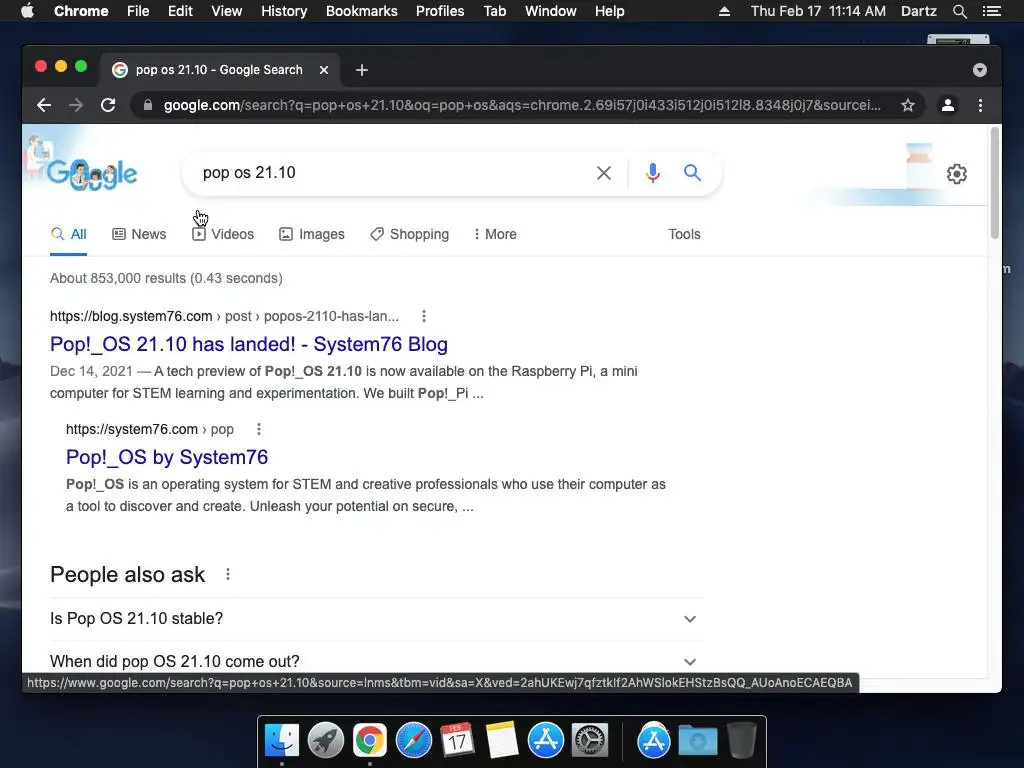
Task: Open the Profiles menu
Action: coord(440,11)
